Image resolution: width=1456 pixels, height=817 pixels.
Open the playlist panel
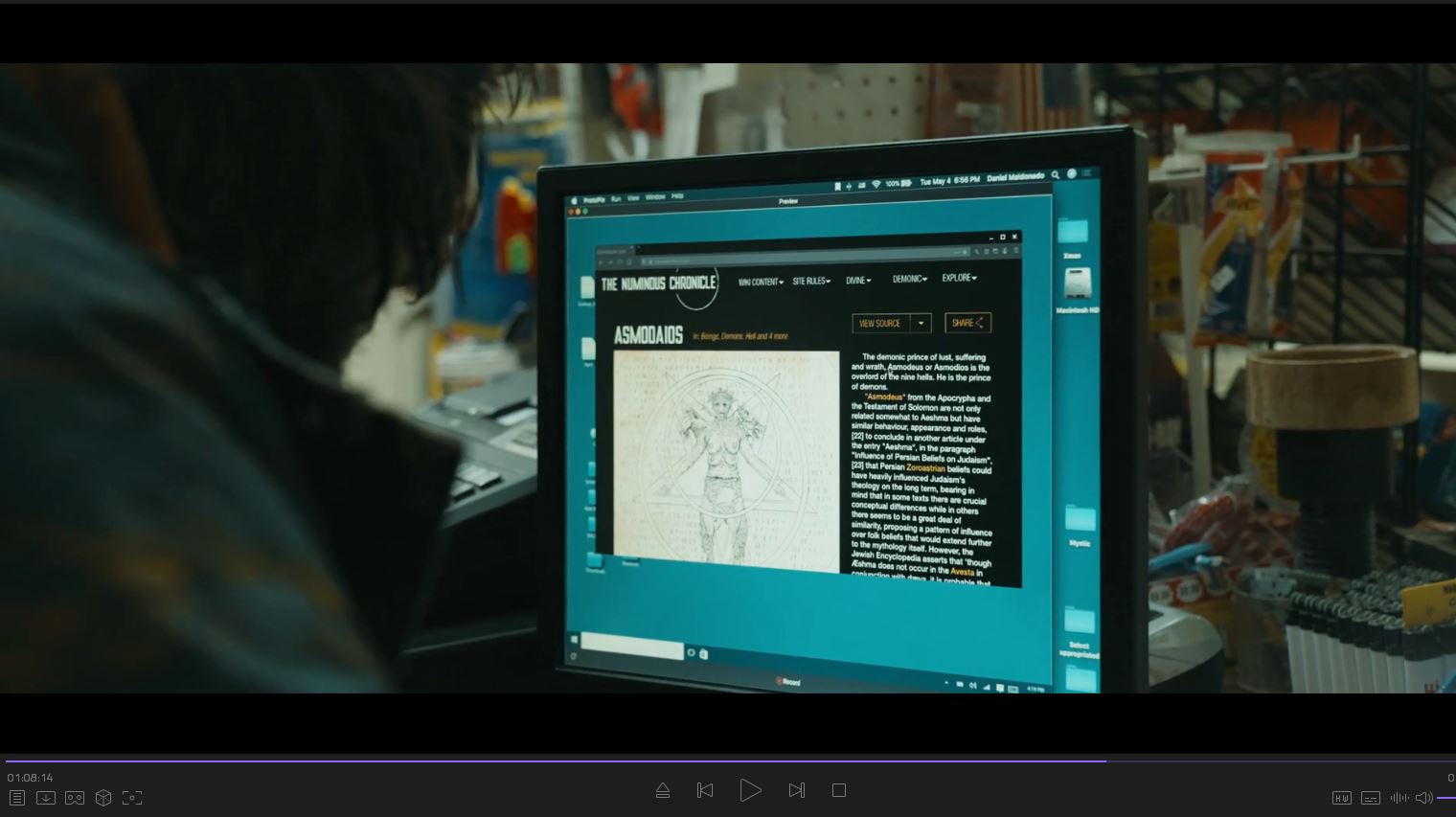coord(17,798)
